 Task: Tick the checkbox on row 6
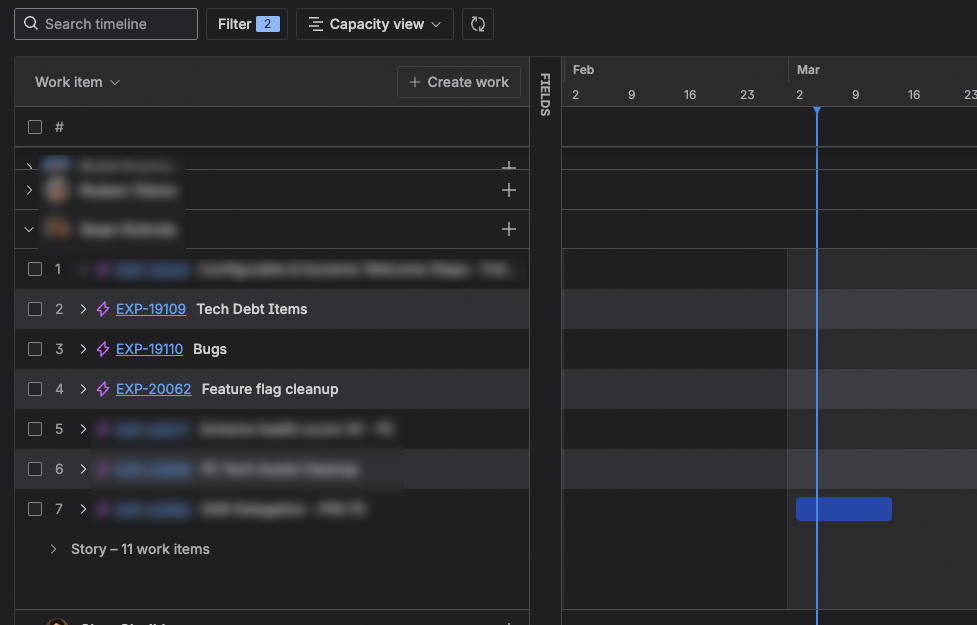click(x=35, y=469)
